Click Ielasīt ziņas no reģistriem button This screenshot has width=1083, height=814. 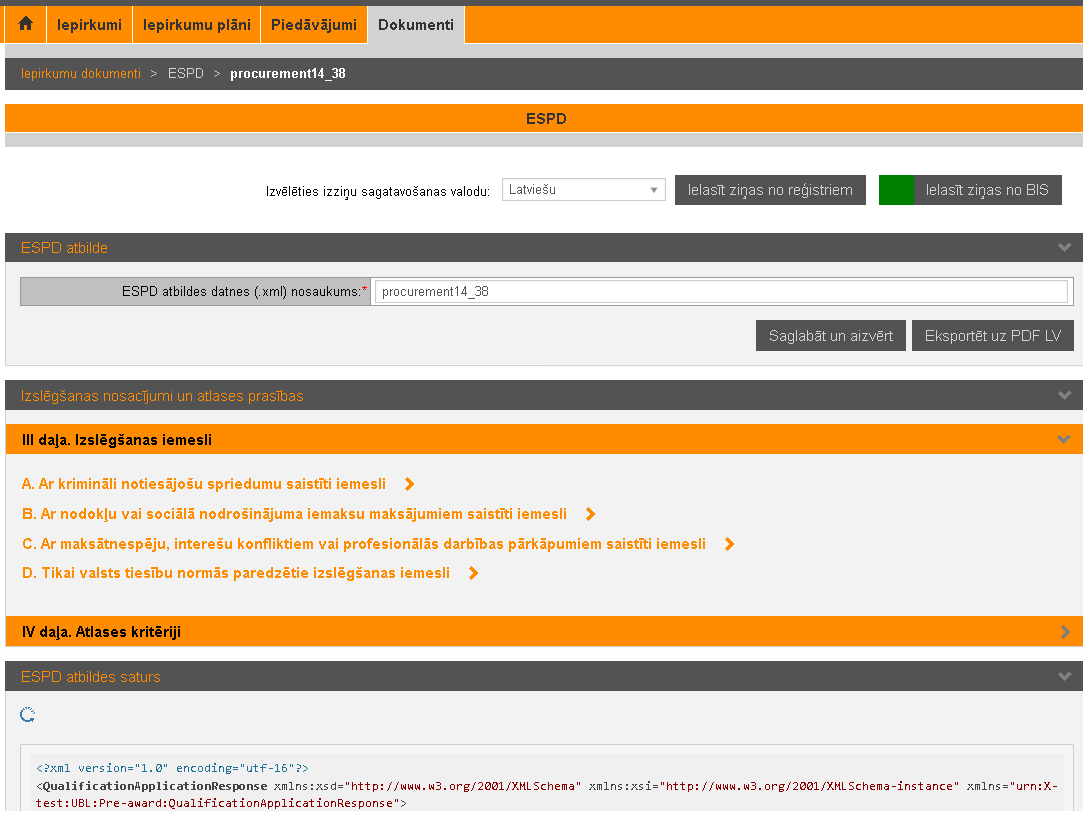[x=770, y=190]
